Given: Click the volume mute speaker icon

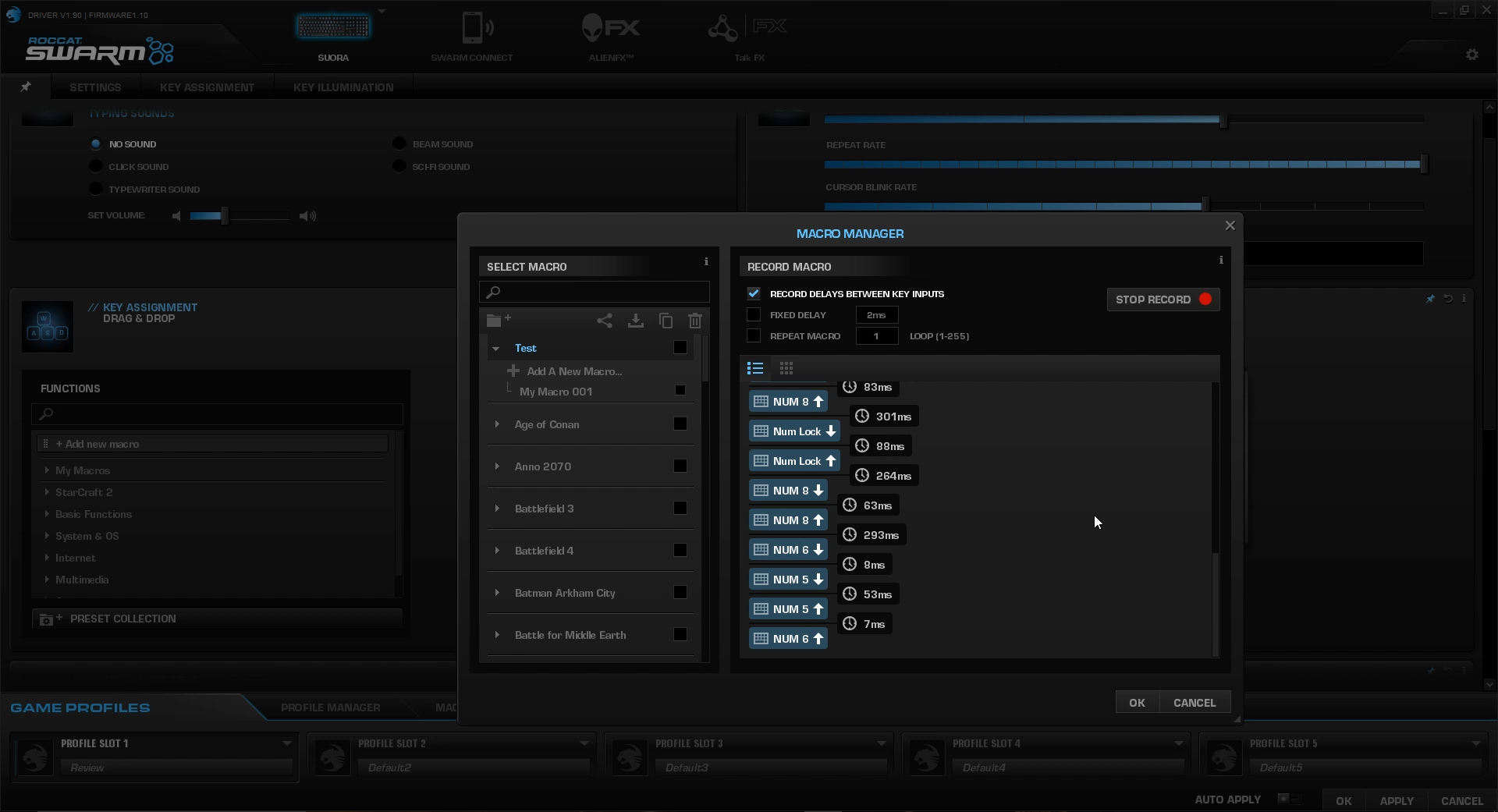Looking at the screenshot, I should pyautogui.click(x=176, y=216).
